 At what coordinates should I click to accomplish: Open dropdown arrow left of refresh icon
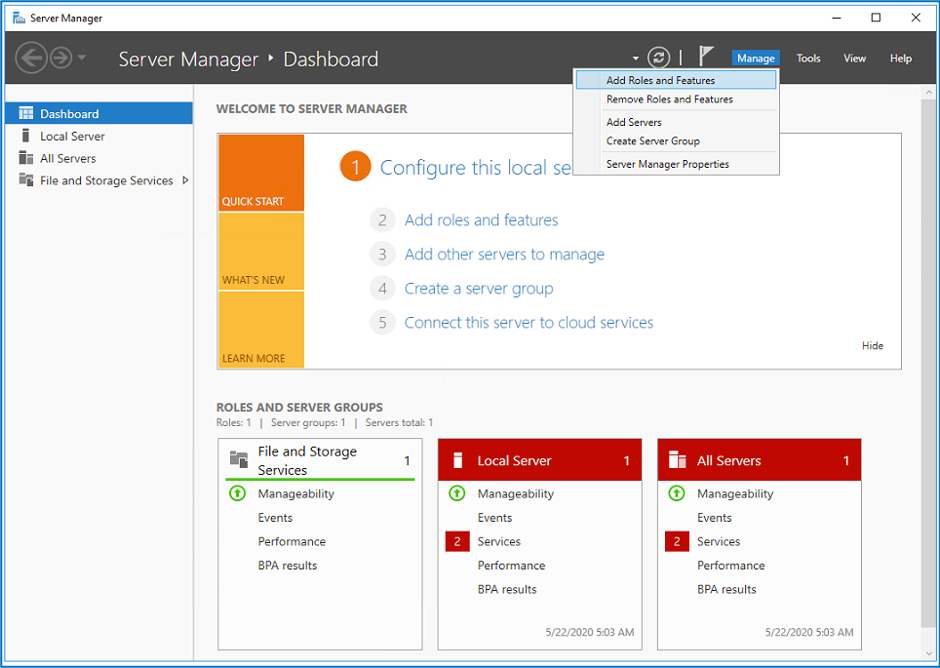(x=635, y=59)
